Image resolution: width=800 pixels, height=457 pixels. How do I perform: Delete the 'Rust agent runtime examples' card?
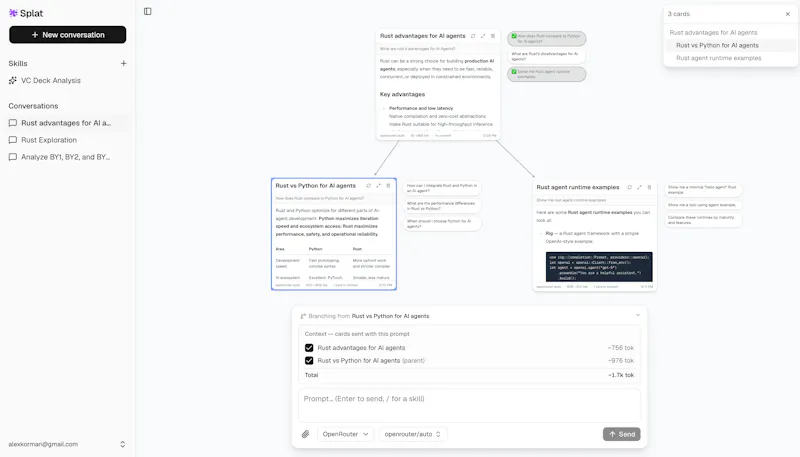point(649,187)
